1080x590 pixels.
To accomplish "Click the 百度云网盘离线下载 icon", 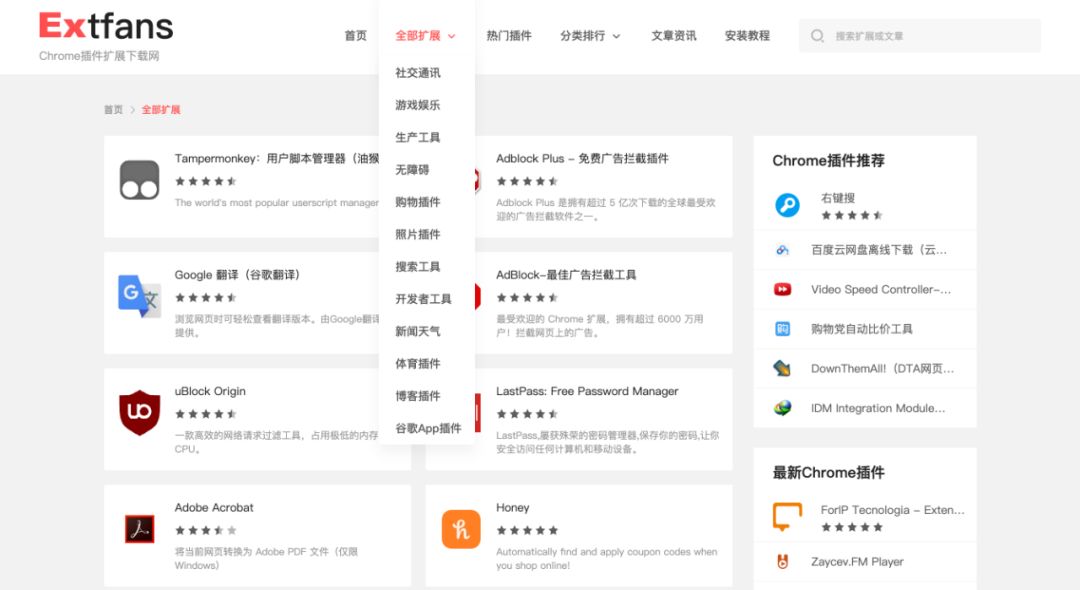I will point(782,250).
